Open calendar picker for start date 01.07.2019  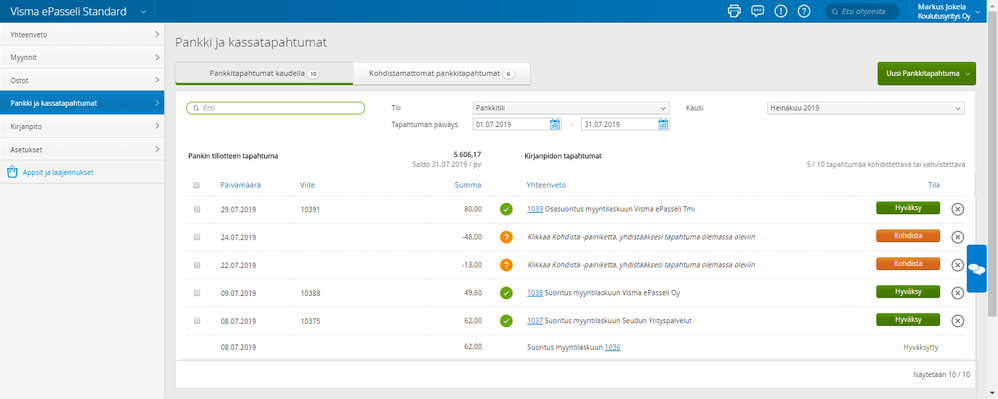554,124
